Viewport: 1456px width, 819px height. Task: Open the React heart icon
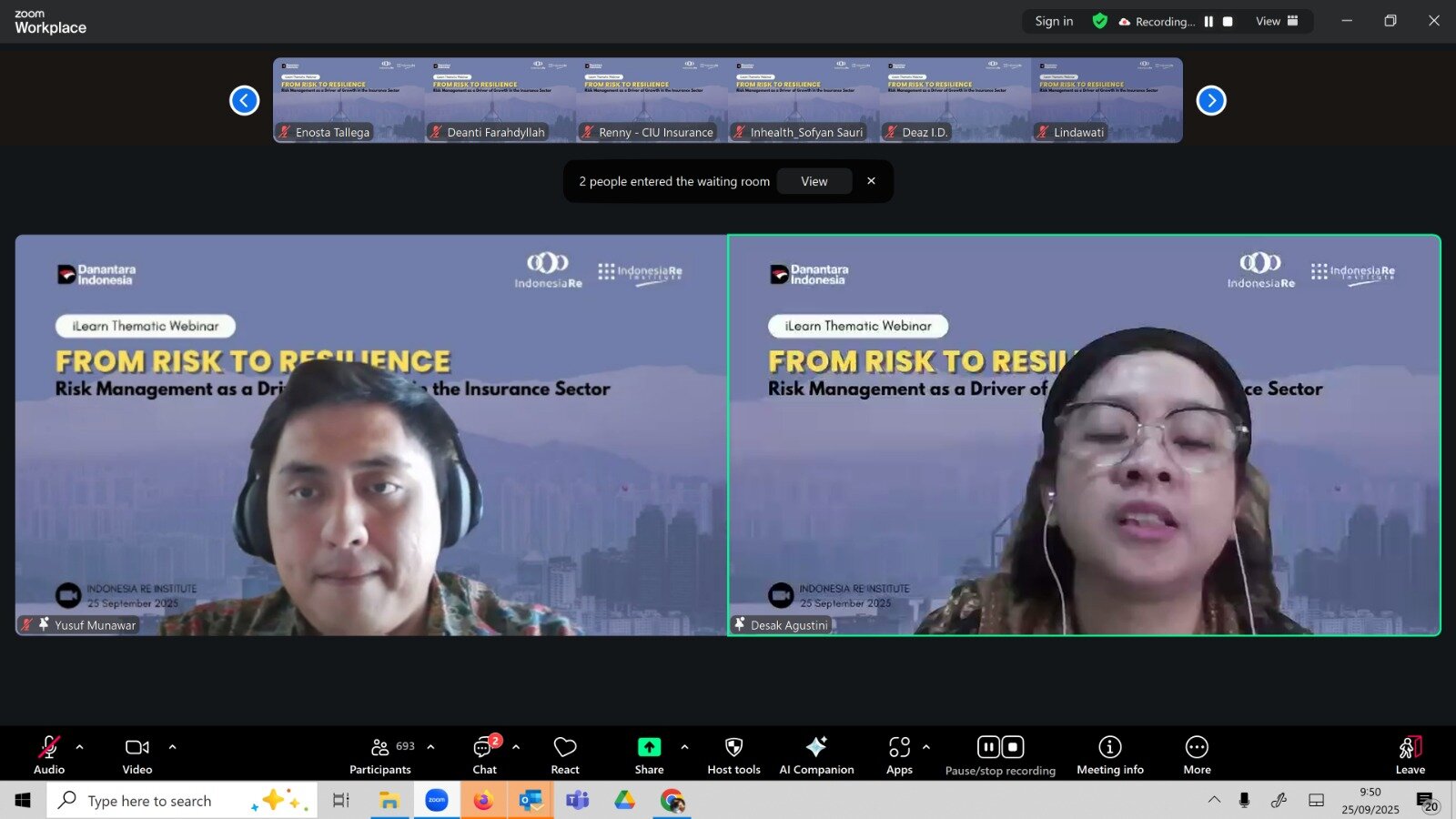click(x=564, y=747)
